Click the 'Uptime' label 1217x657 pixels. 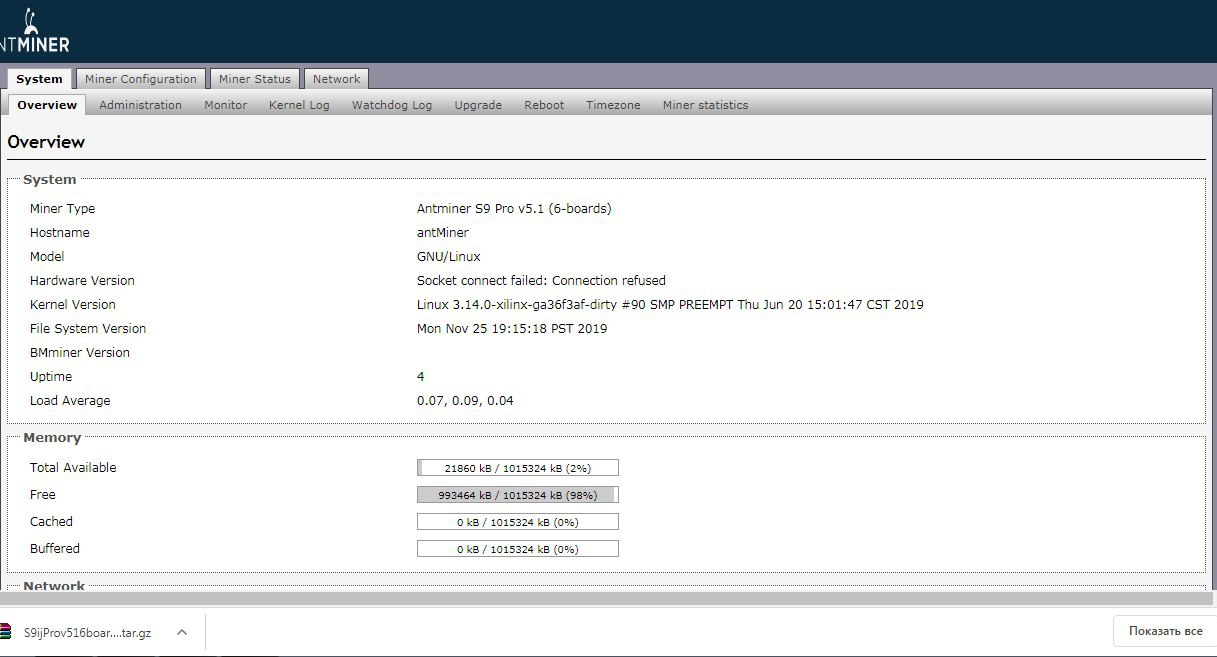tap(51, 377)
